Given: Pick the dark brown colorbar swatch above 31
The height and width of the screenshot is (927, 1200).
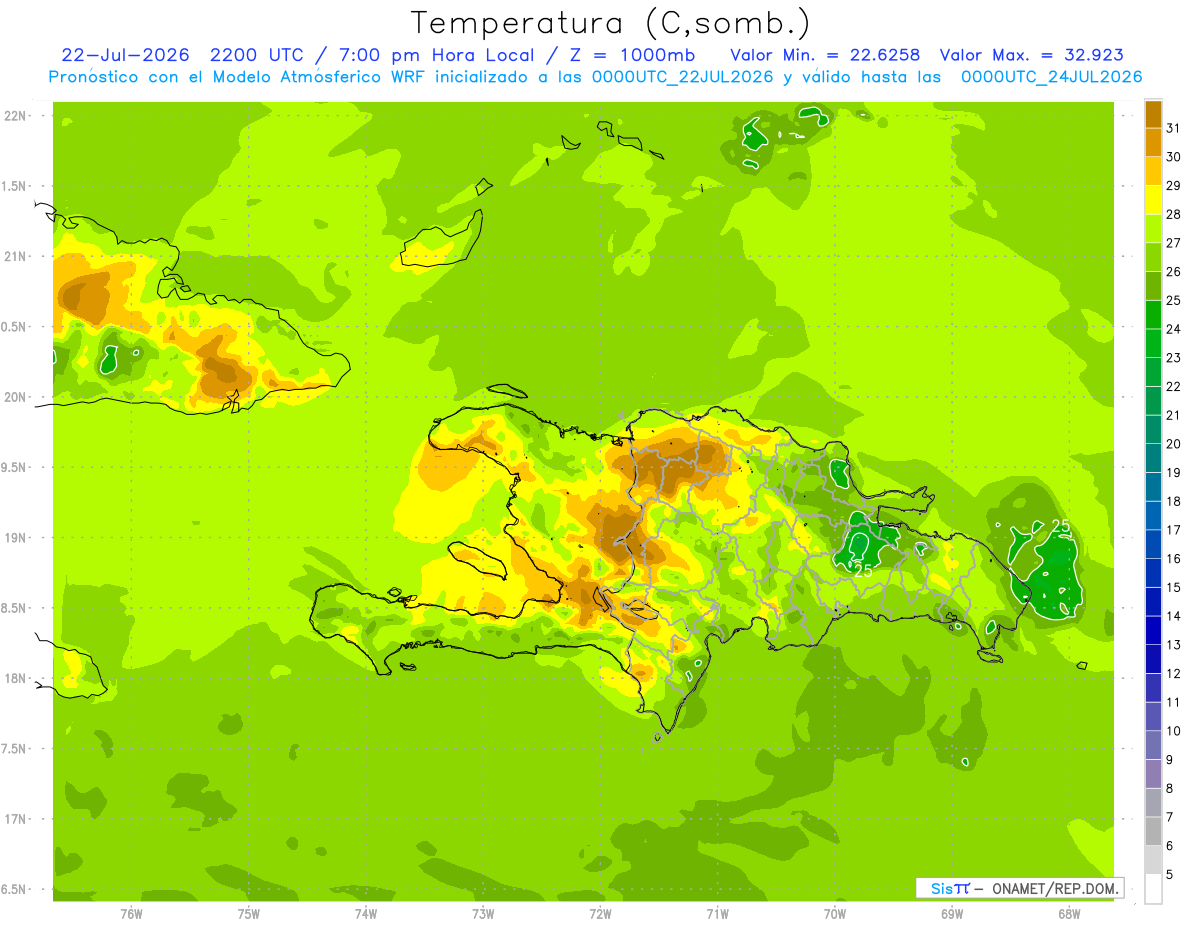Looking at the screenshot, I should click(1153, 114).
